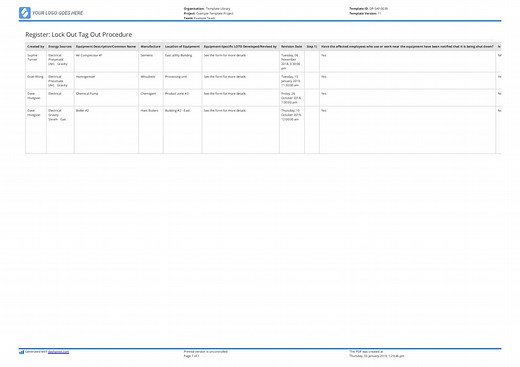Click the 'YOUR LOGO GOES HERE' text
This screenshot has width=520, height=367.
[57, 13]
